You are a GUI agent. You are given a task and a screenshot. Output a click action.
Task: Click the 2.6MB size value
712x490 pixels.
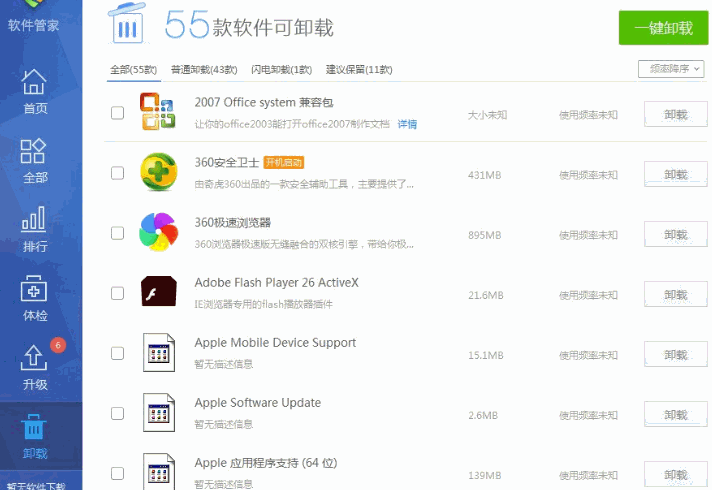pyautogui.click(x=483, y=415)
